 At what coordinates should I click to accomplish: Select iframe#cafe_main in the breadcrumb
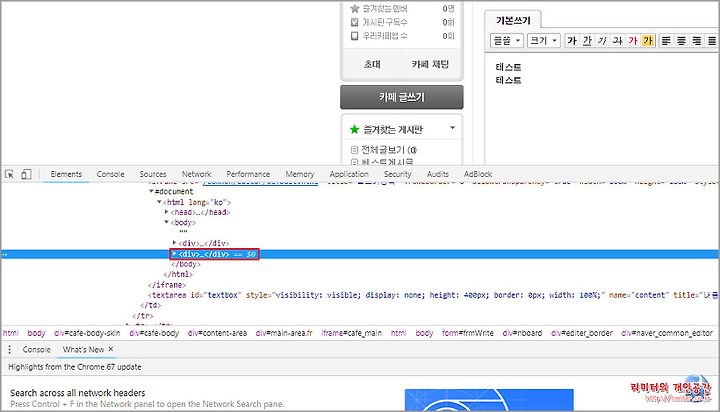352,333
